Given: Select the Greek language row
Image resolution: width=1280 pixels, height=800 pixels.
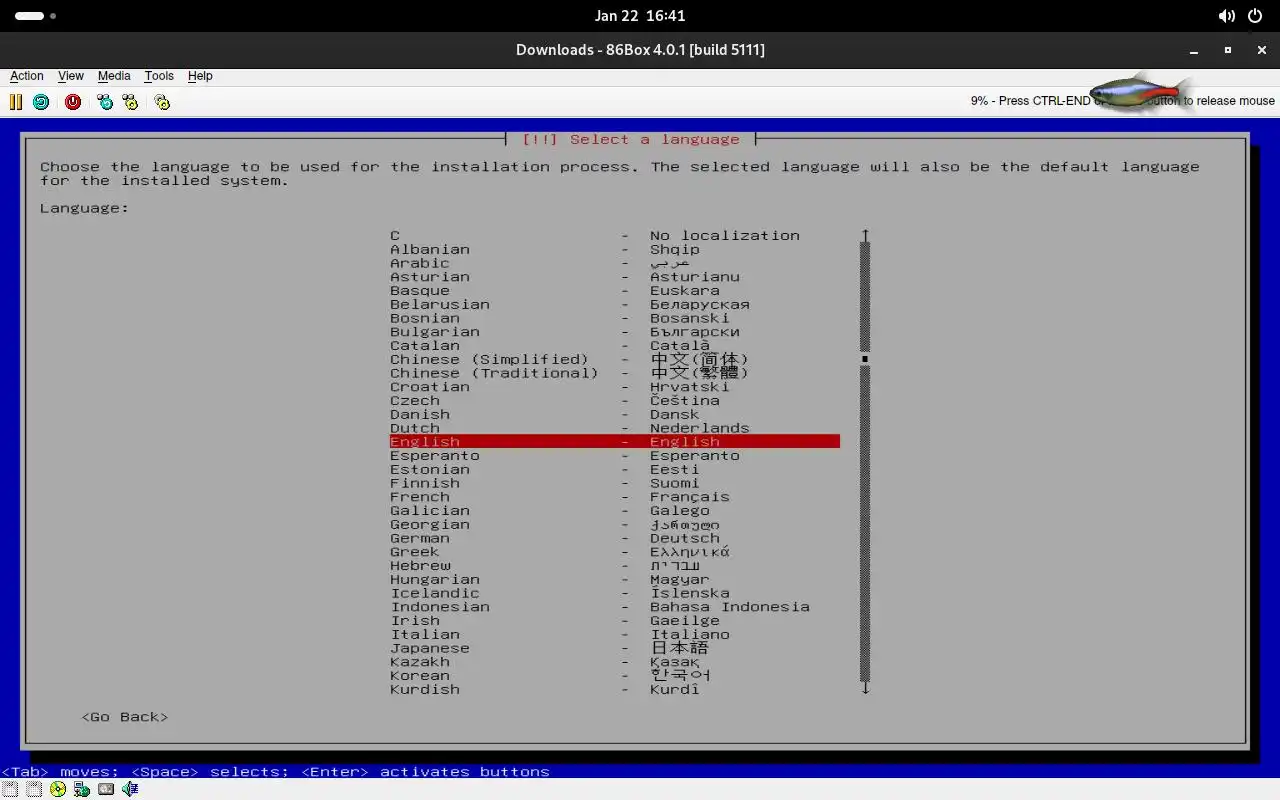Looking at the screenshot, I should tap(615, 552).
